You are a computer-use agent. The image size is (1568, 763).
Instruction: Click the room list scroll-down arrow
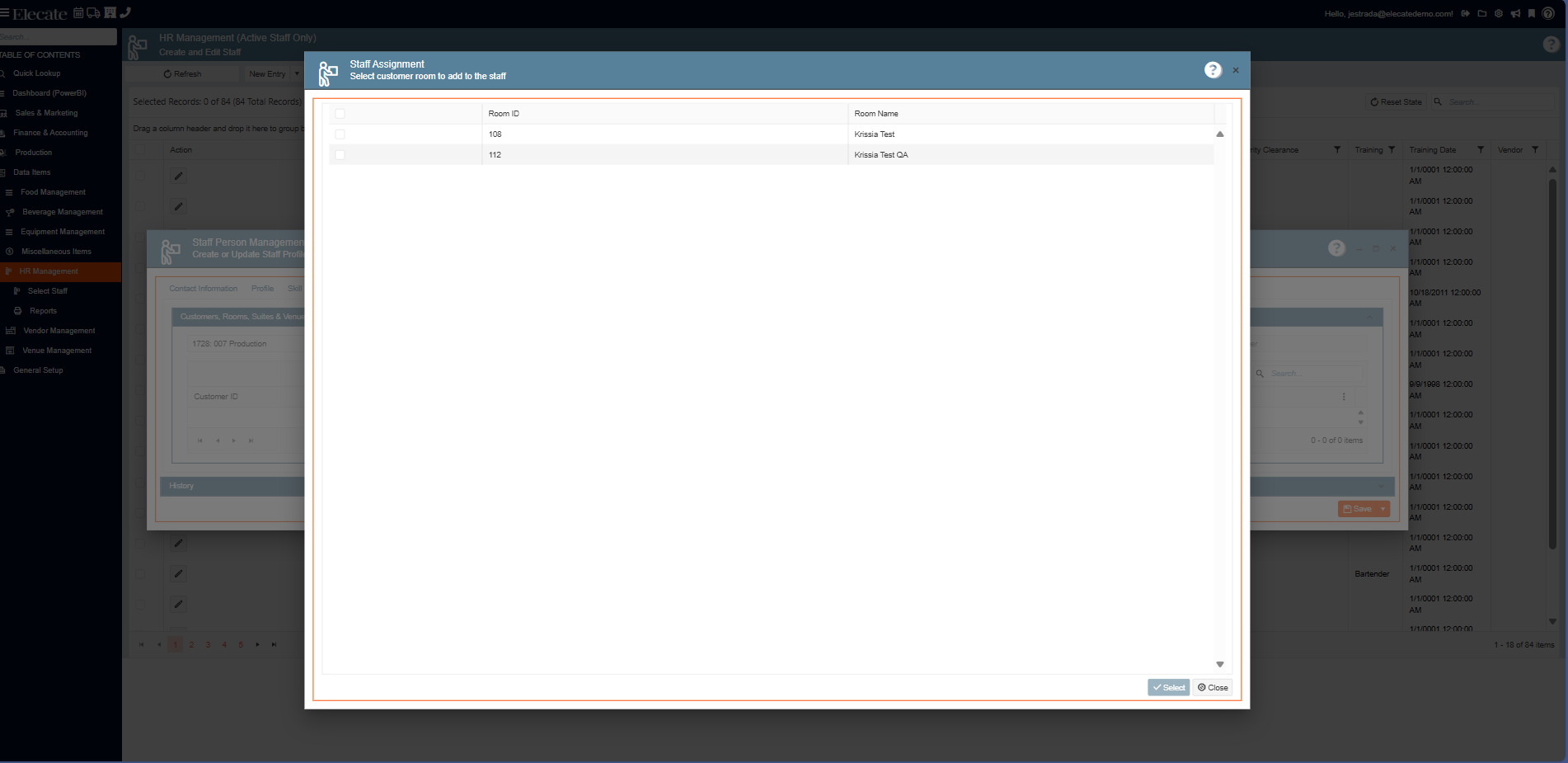click(1219, 664)
